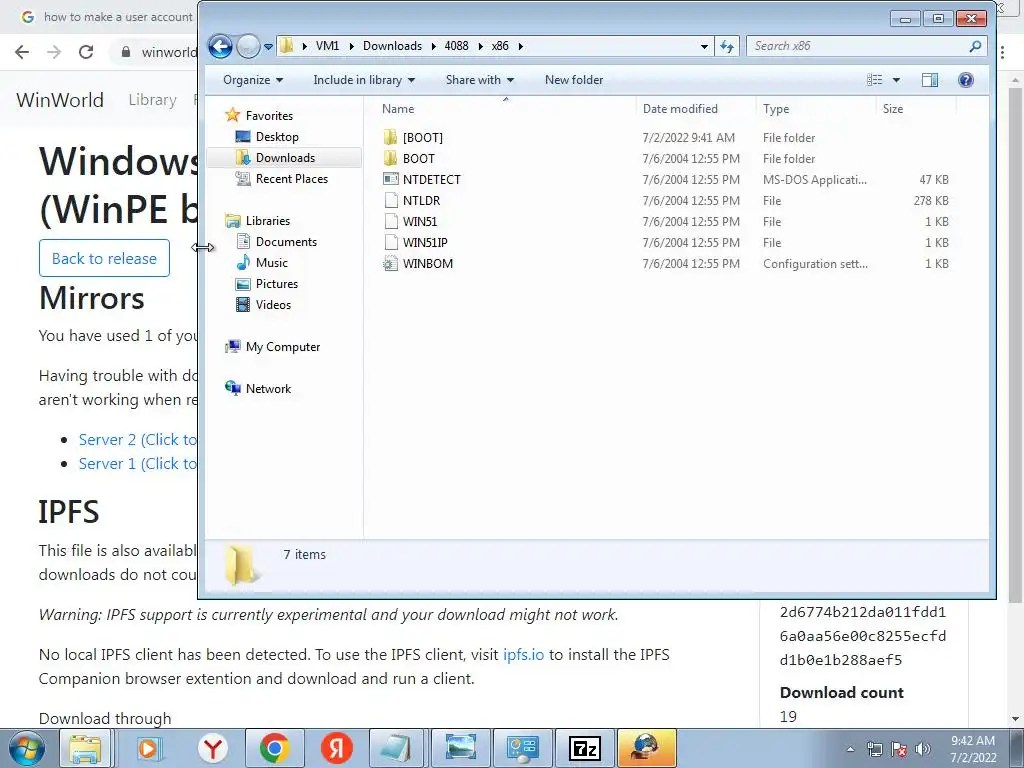Click the change view icon

click(874, 80)
